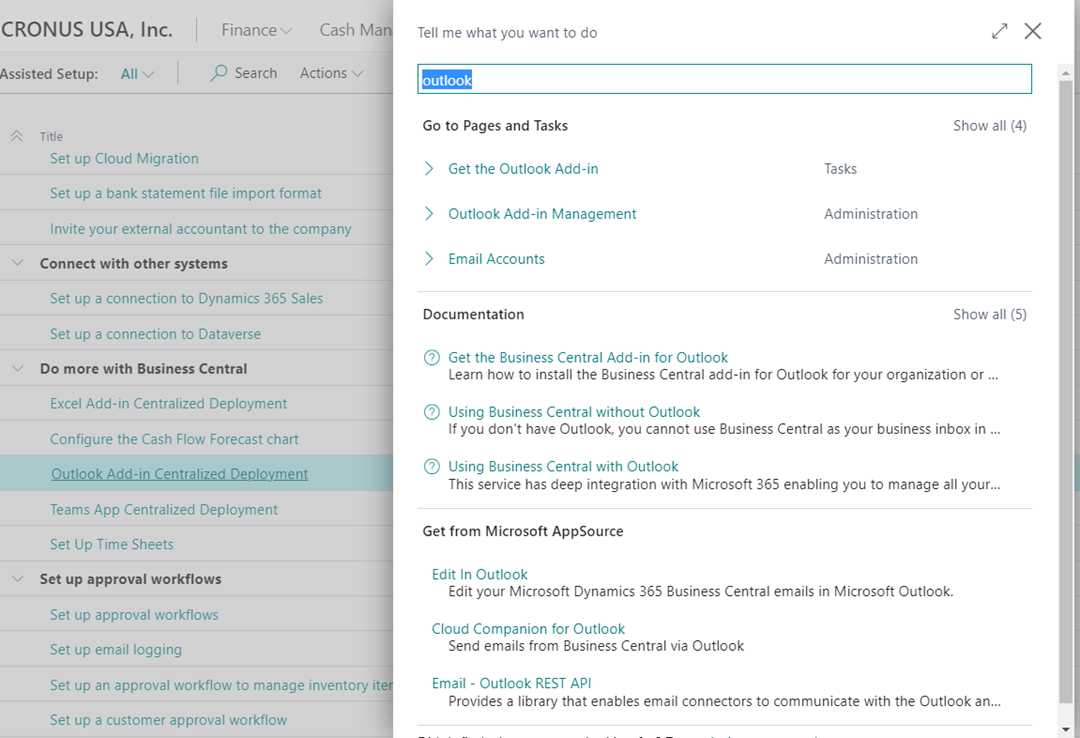Click help icon for Using Business Central with Outlook
This screenshot has width=1080, height=738.
432,467
